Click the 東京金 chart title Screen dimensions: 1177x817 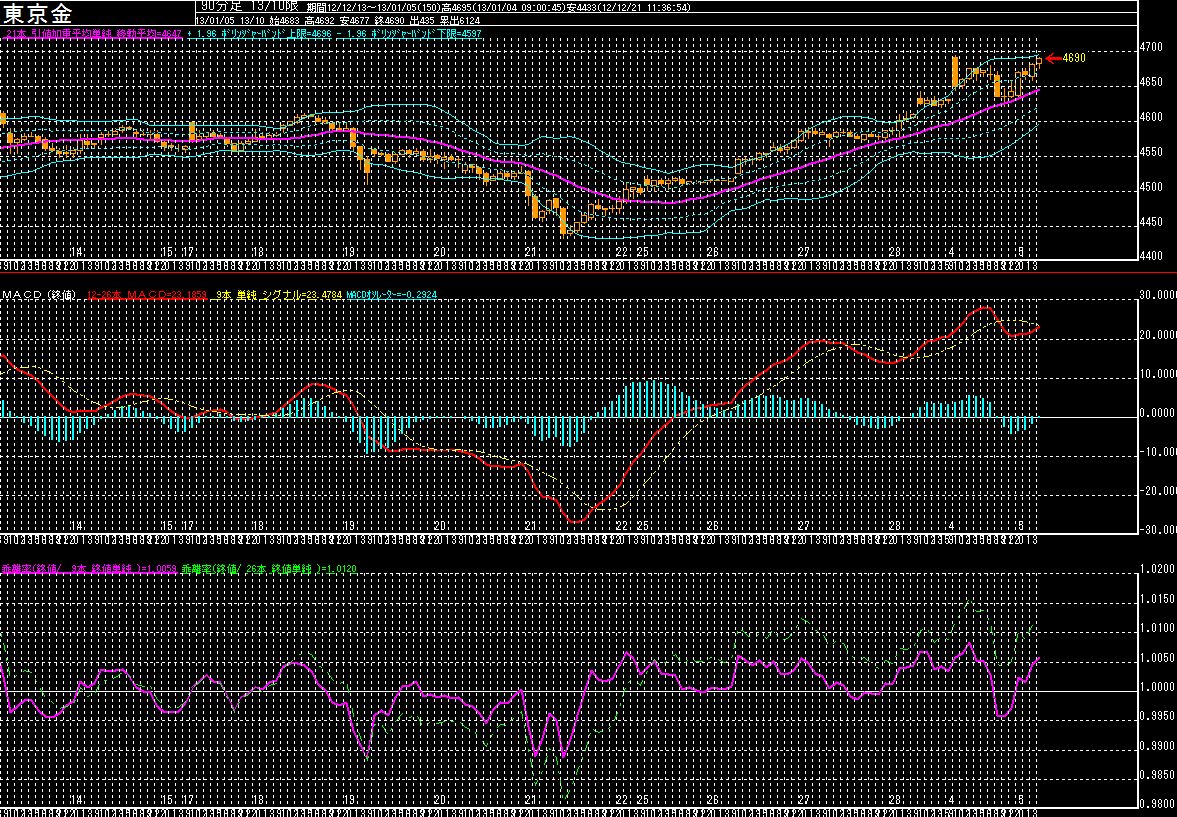click(x=38, y=13)
